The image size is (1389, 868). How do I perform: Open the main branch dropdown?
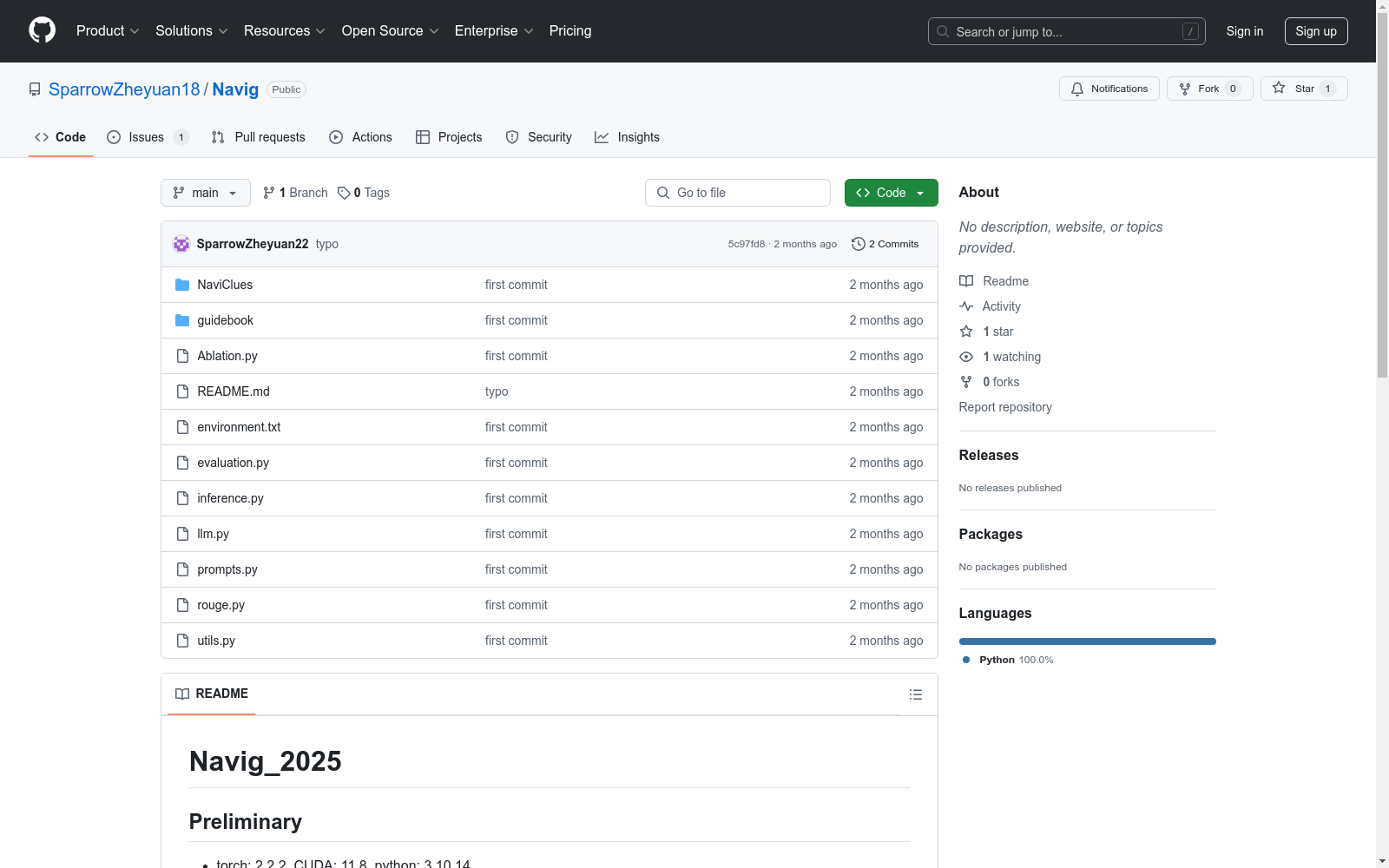[206, 193]
